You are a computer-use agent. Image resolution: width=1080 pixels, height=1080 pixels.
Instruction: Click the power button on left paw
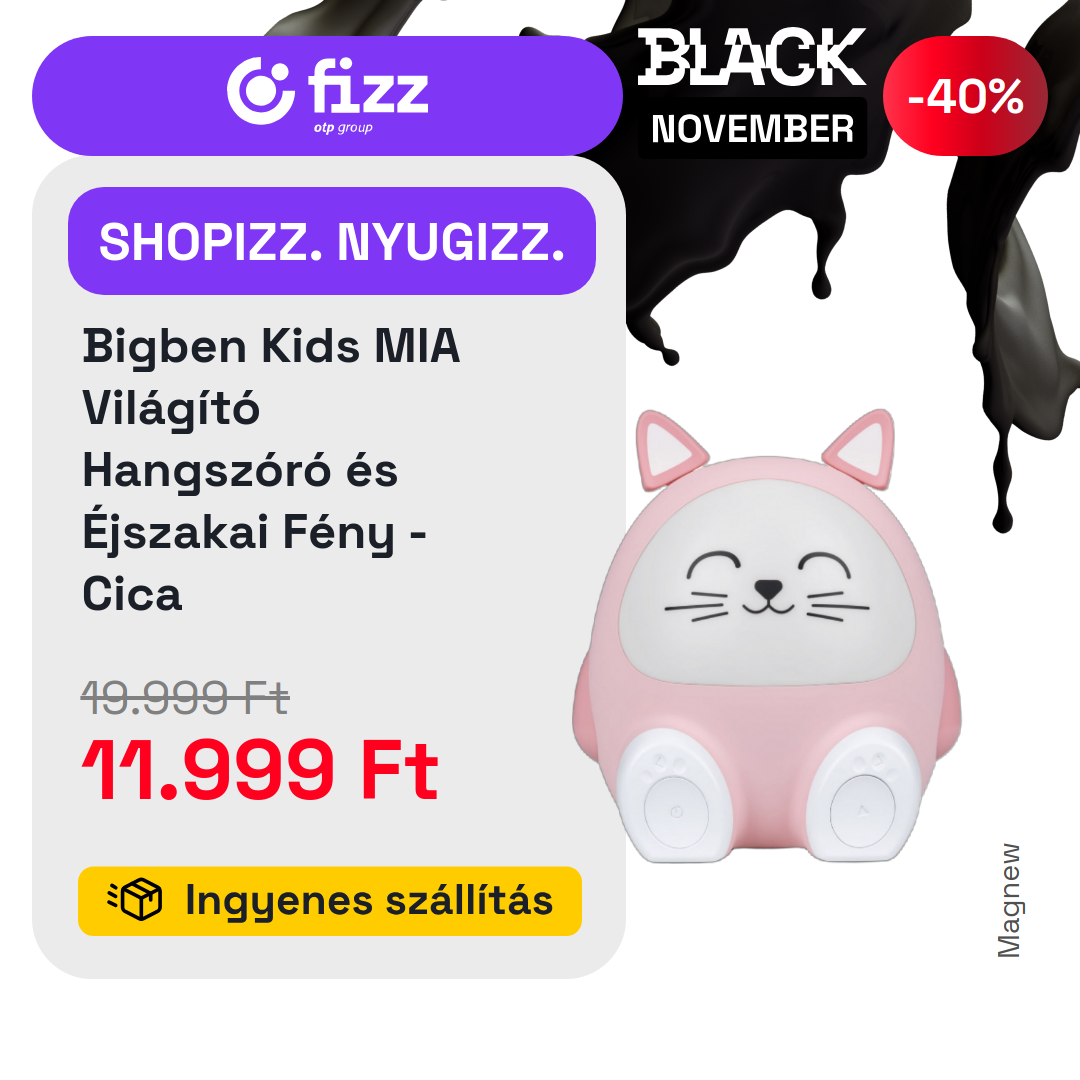click(676, 812)
